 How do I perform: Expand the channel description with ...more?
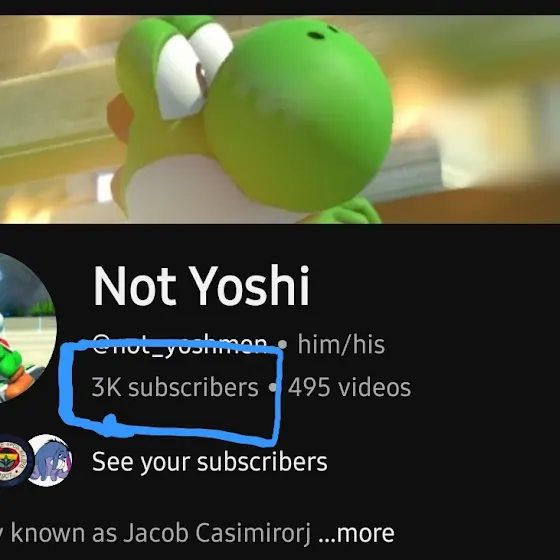(356, 533)
